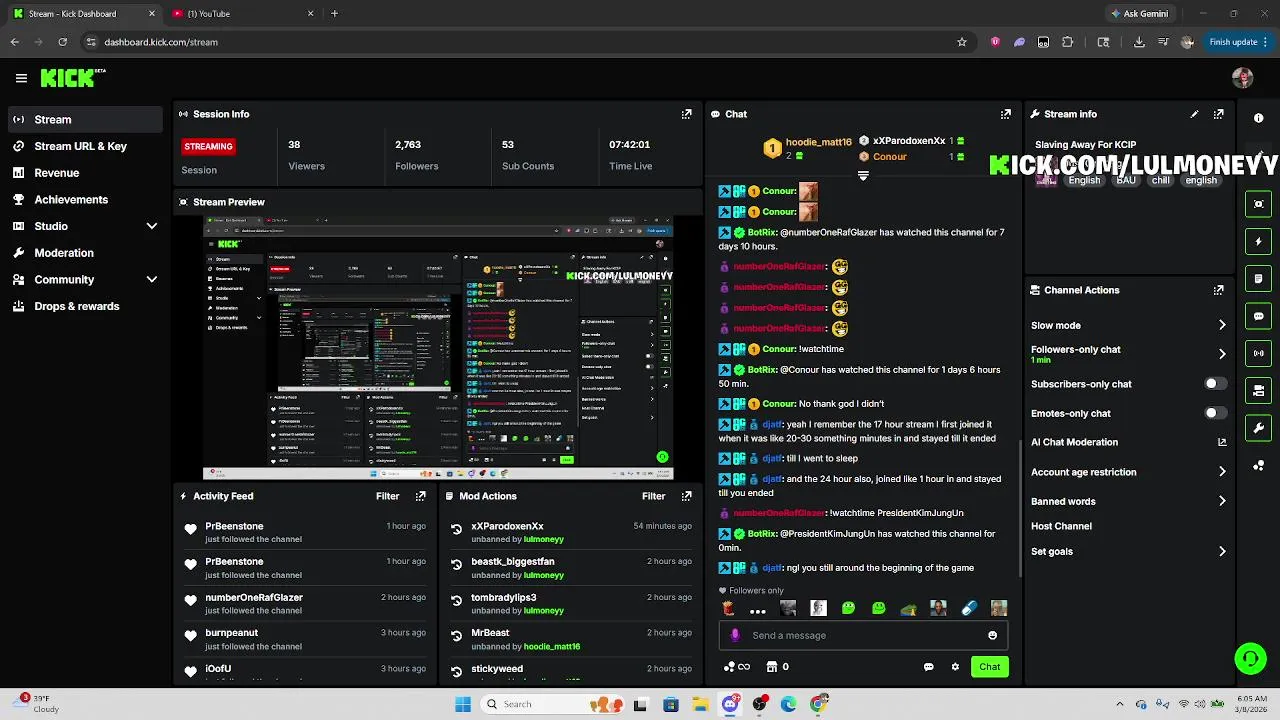Viewport: 1280px width, 720px height.
Task: Open the info icon in right rail
Action: tap(1258, 118)
